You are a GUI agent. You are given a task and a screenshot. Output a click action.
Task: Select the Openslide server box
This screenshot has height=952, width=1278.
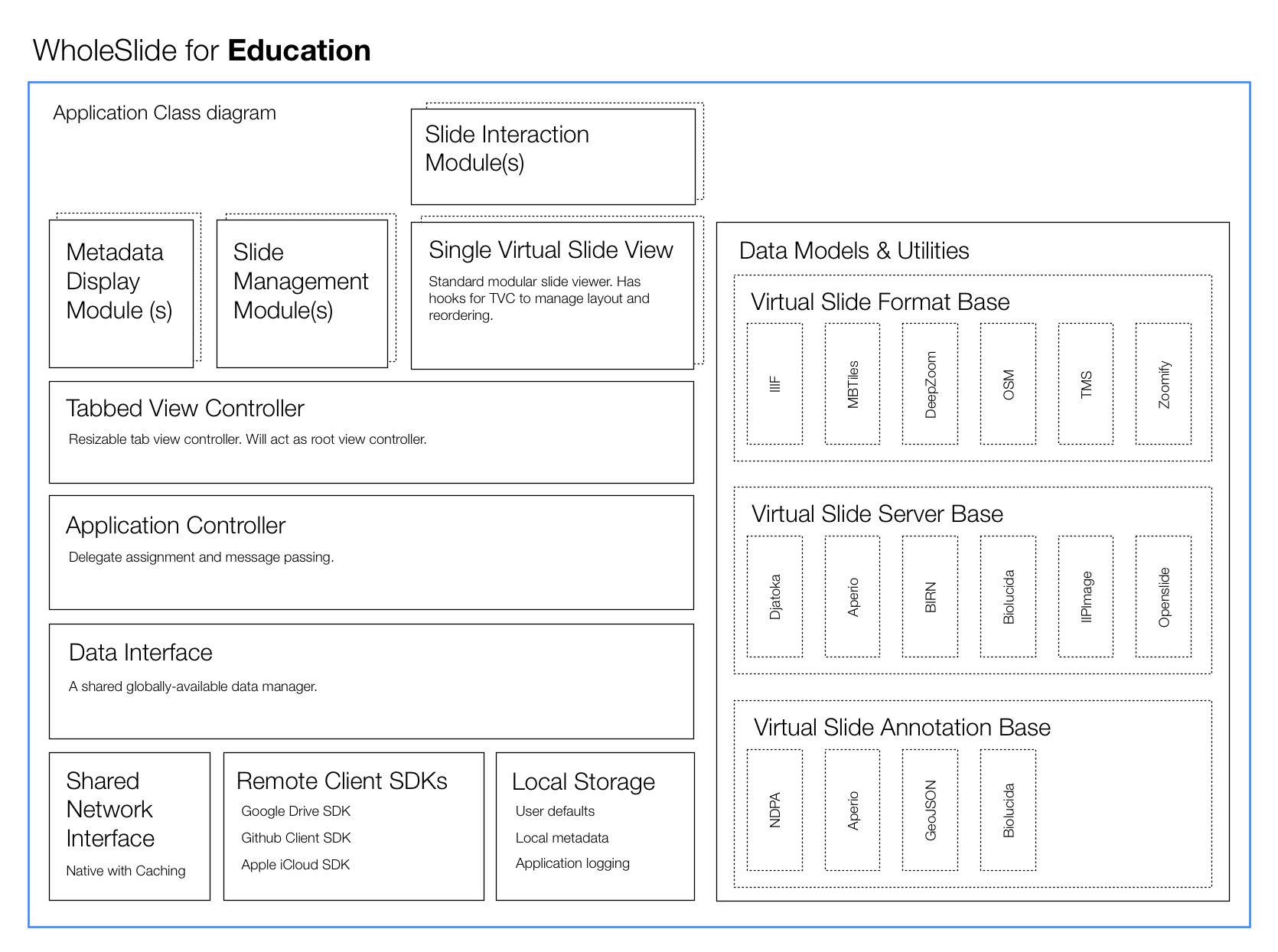coord(1163,596)
